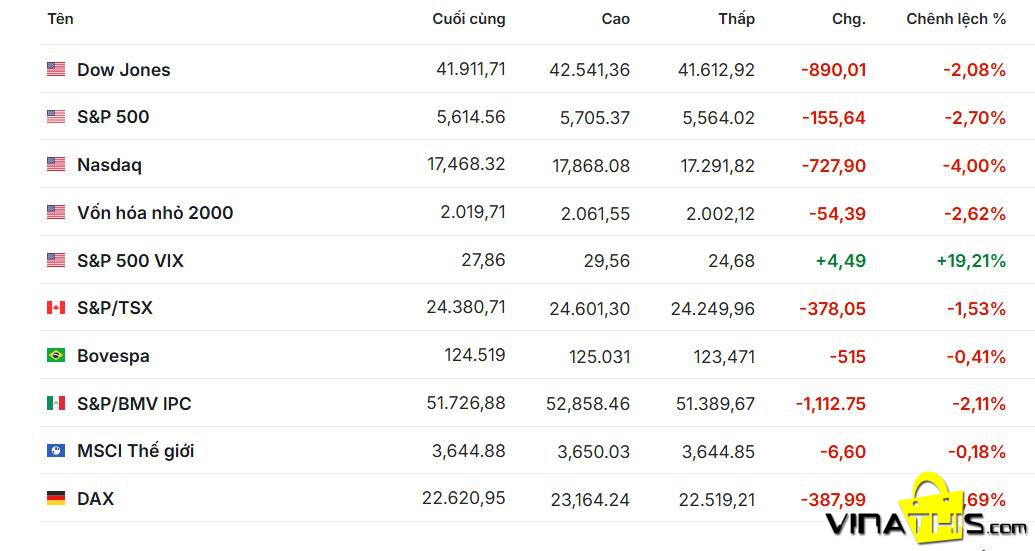Sort table by Cuối cùng column
Screen dimensions: 1035x551
pyautogui.click(x=469, y=19)
